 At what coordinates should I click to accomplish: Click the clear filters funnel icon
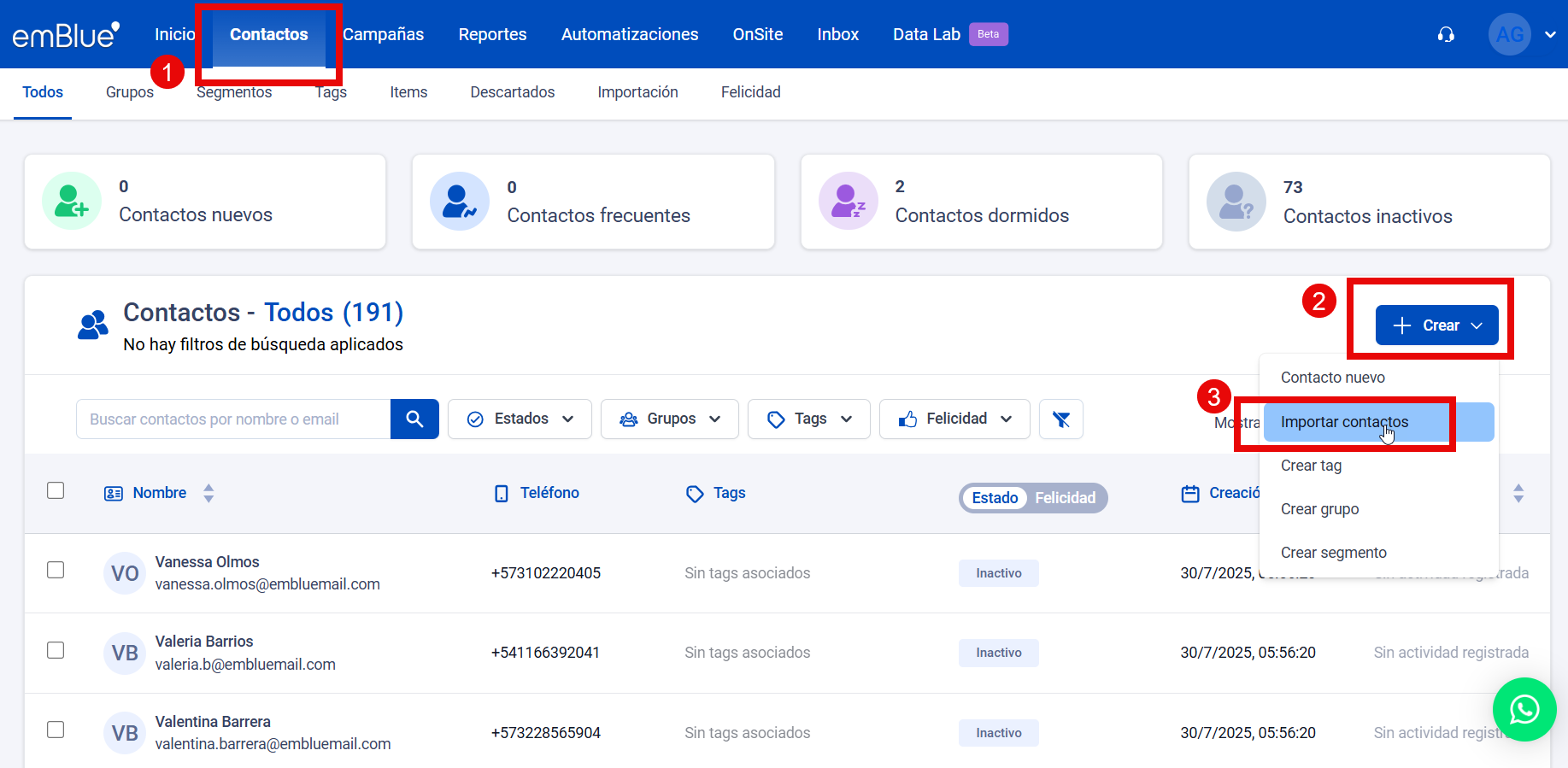point(1060,419)
